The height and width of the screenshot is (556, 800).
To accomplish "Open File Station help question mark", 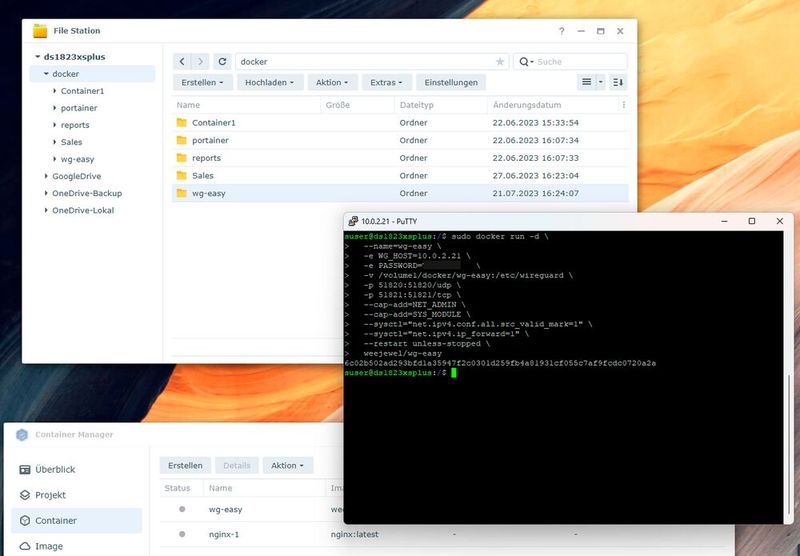I will [561, 31].
